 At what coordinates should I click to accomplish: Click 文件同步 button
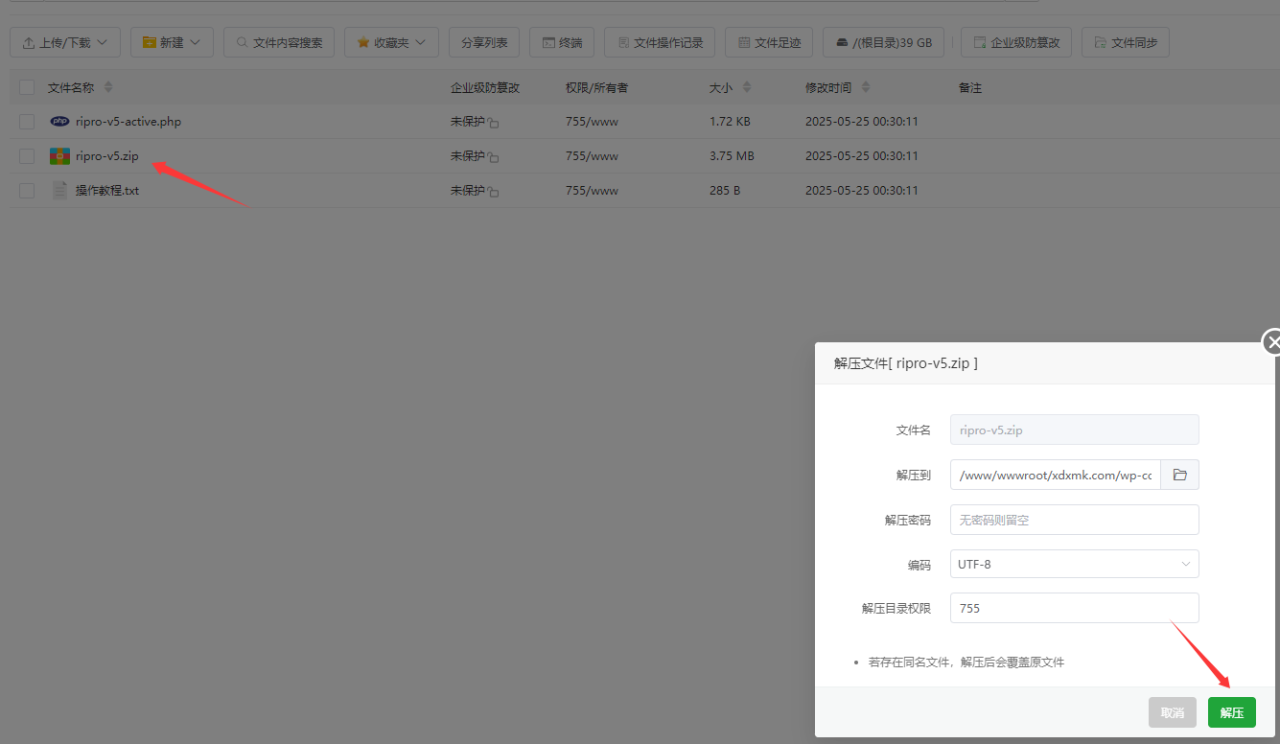click(1125, 42)
